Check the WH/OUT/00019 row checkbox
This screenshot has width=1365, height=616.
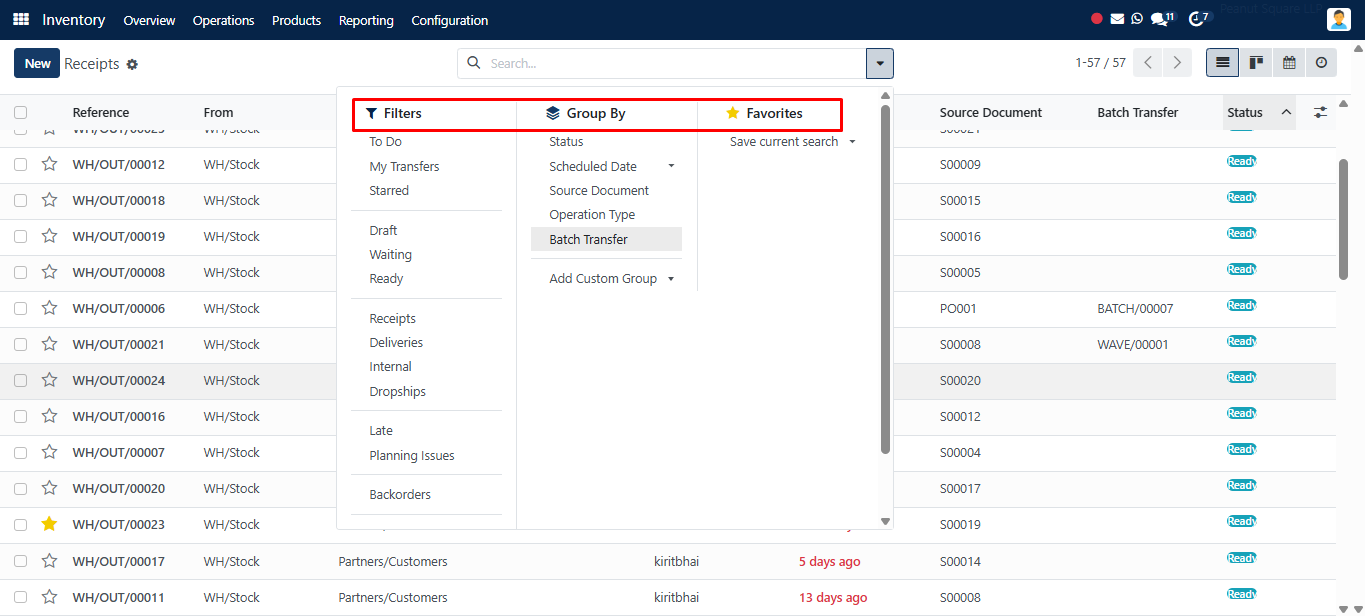pos(21,236)
